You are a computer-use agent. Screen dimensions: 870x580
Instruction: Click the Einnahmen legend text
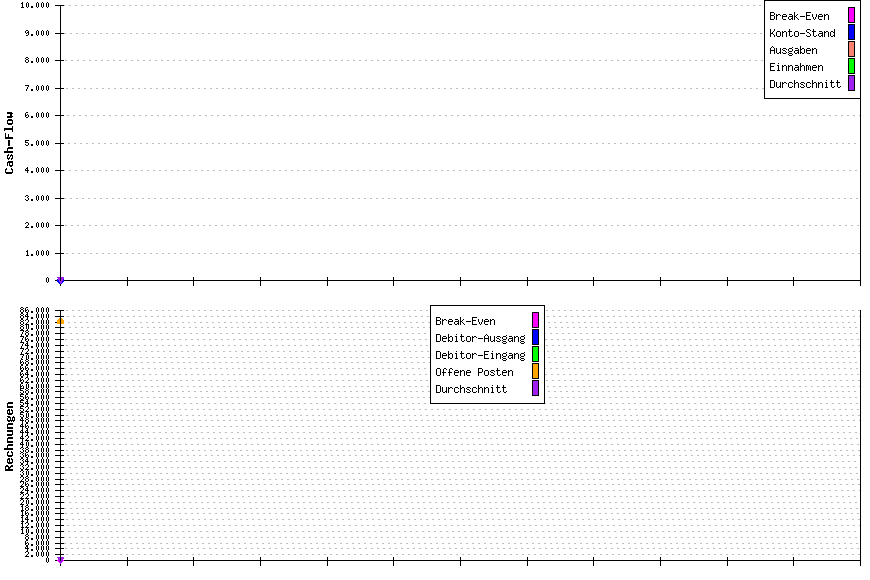click(796, 67)
